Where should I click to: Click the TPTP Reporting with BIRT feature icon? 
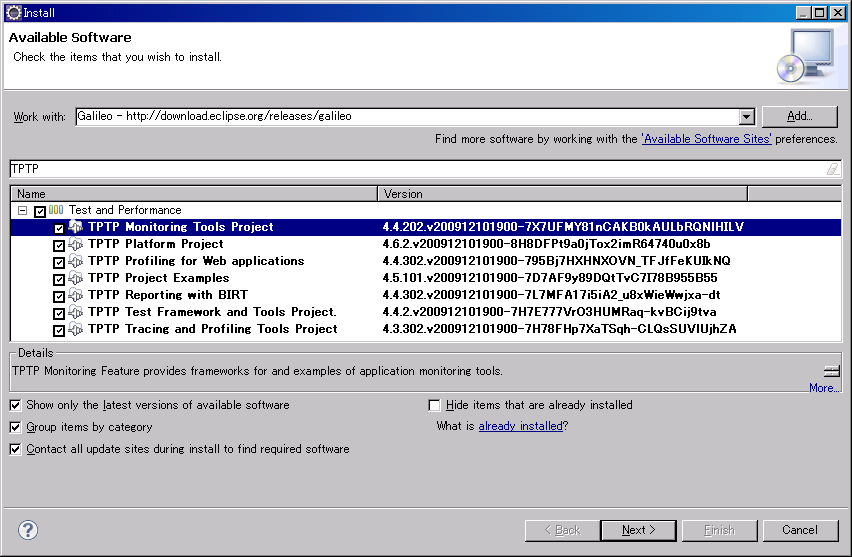[75, 296]
